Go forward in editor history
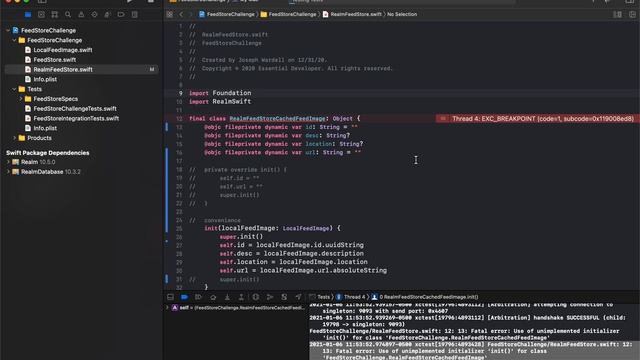This screenshot has width=640, height=360. pos(190,14)
